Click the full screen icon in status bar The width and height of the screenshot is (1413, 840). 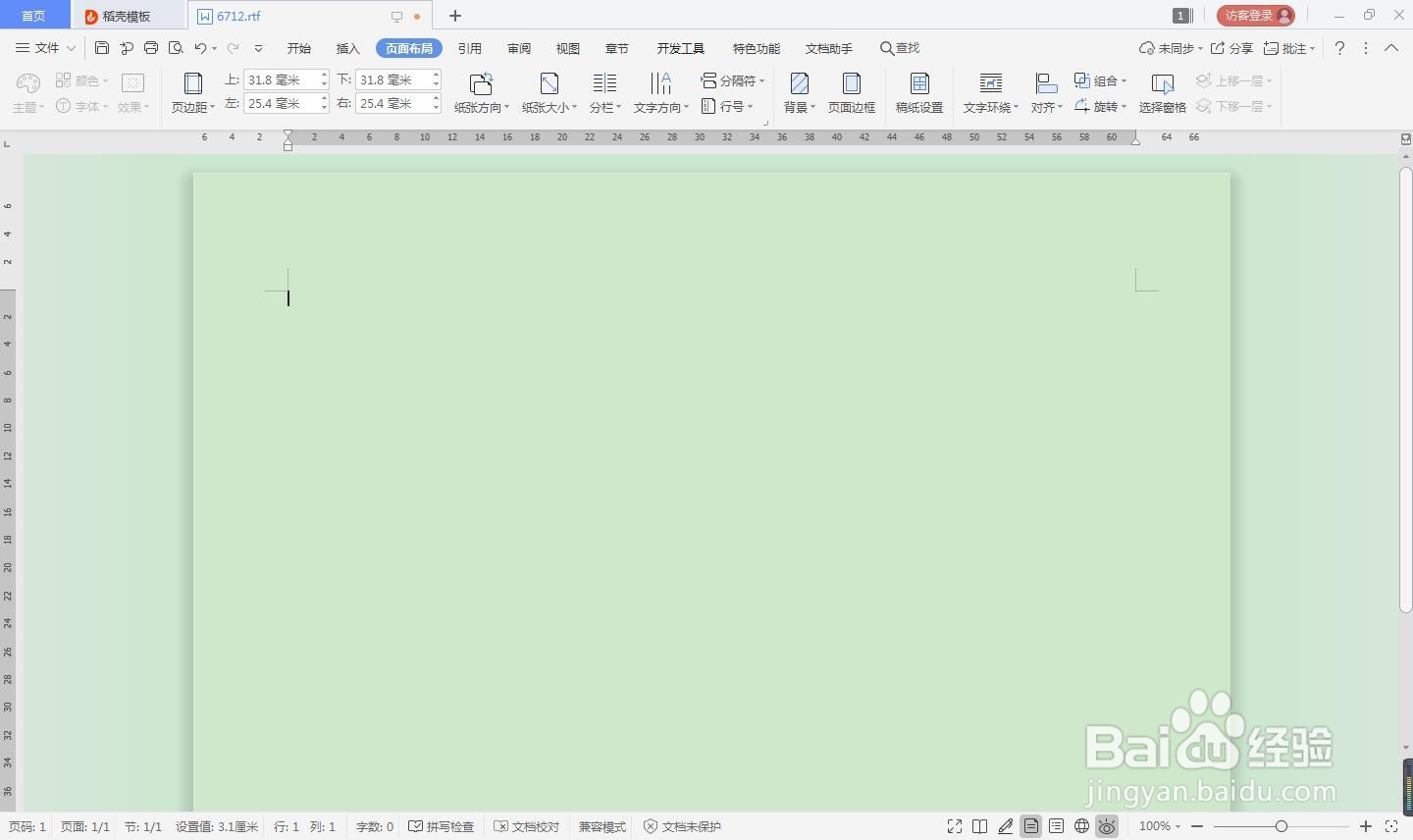954,826
